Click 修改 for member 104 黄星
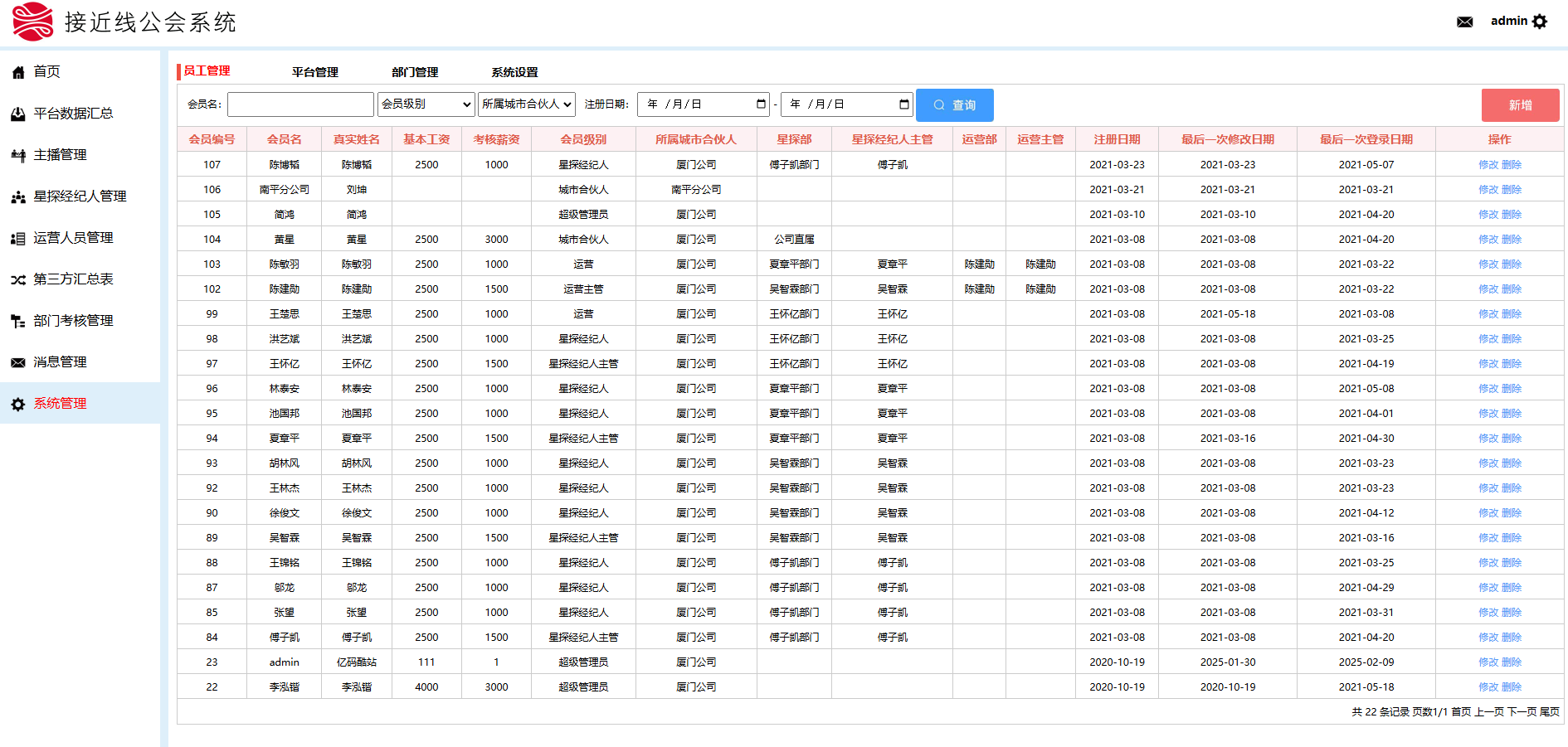This screenshot has height=747, width=1568. click(1488, 240)
